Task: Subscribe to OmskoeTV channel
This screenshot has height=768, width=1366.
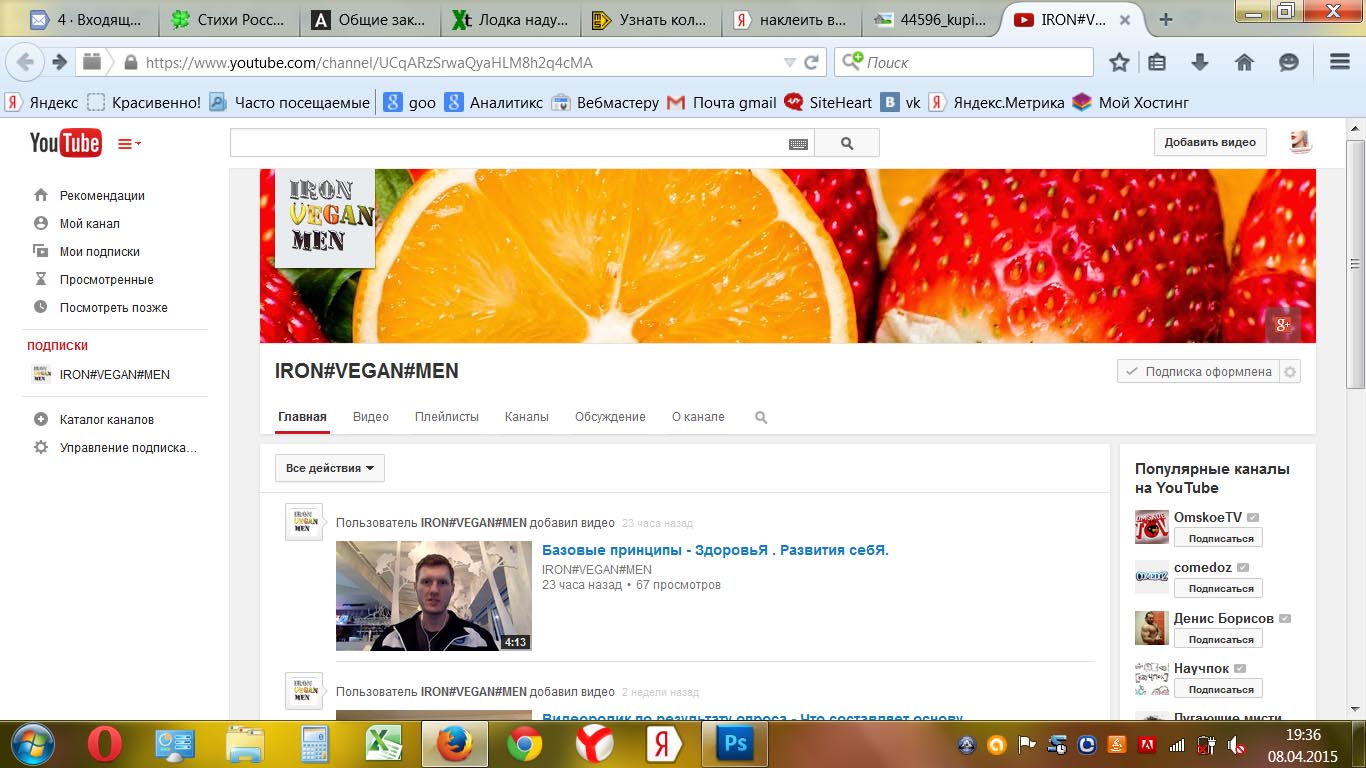Action: (1218, 538)
